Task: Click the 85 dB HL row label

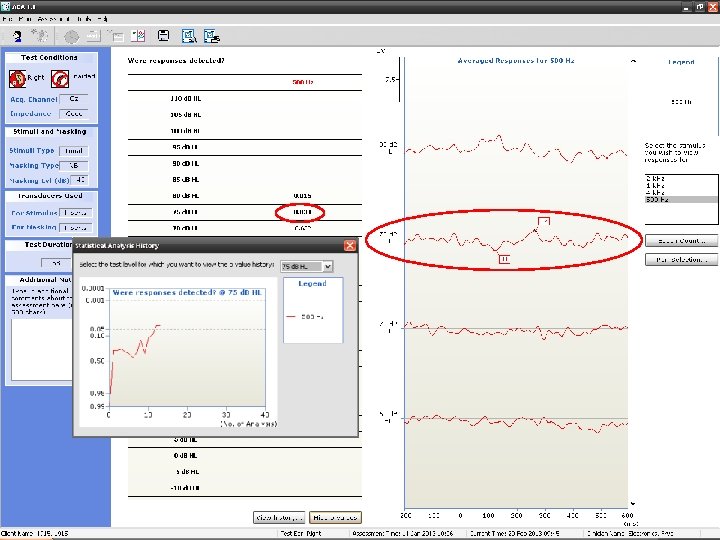Action: click(x=186, y=180)
